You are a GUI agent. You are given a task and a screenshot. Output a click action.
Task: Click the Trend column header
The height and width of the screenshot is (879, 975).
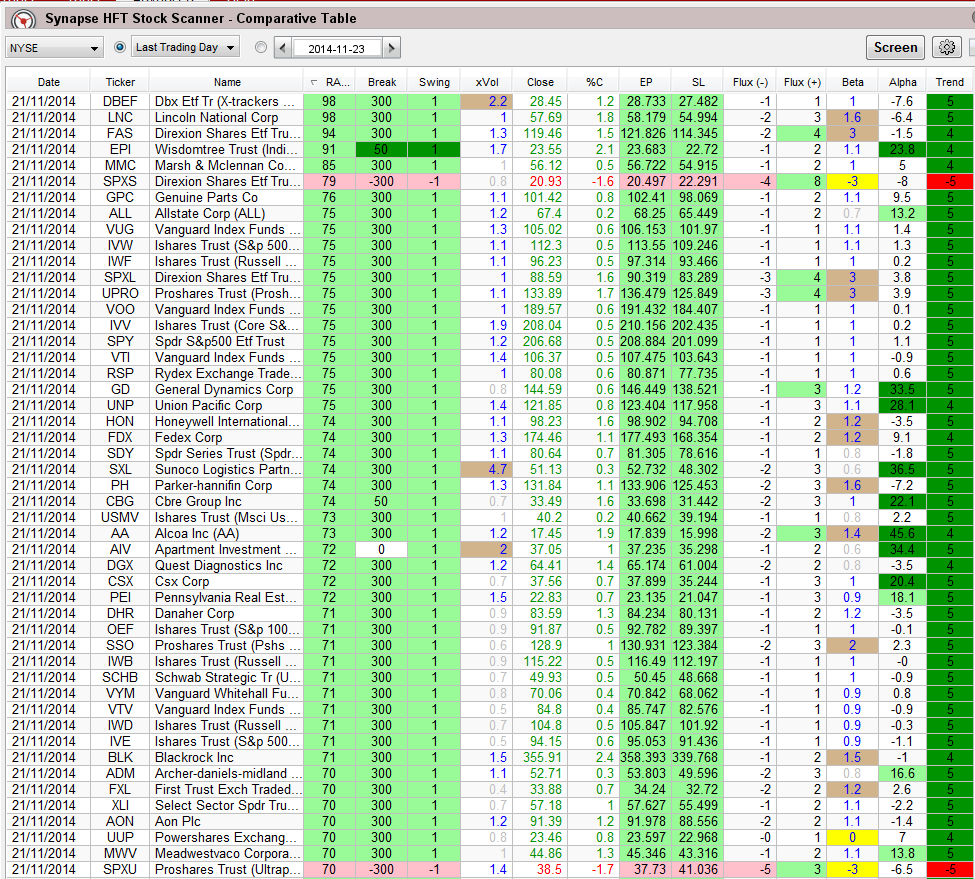950,82
